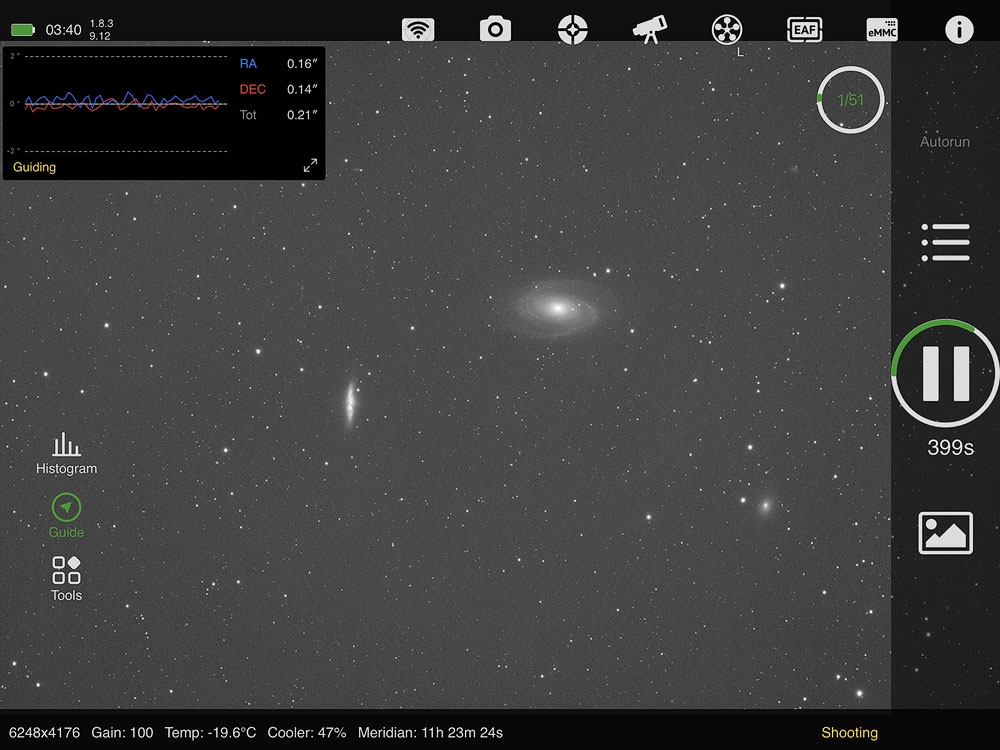Pause the current exposure

click(x=945, y=373)
